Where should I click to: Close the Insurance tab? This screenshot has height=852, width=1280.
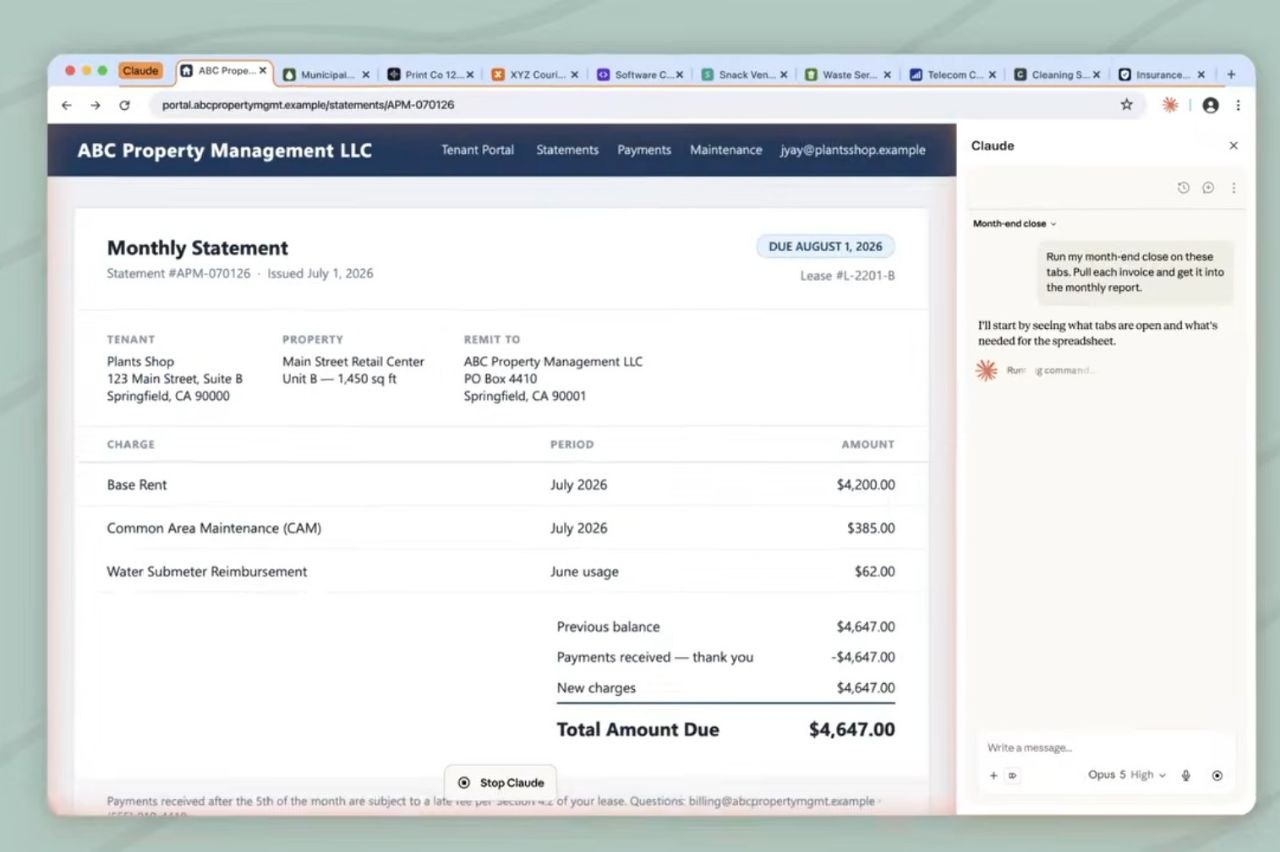pos(1201,75)
